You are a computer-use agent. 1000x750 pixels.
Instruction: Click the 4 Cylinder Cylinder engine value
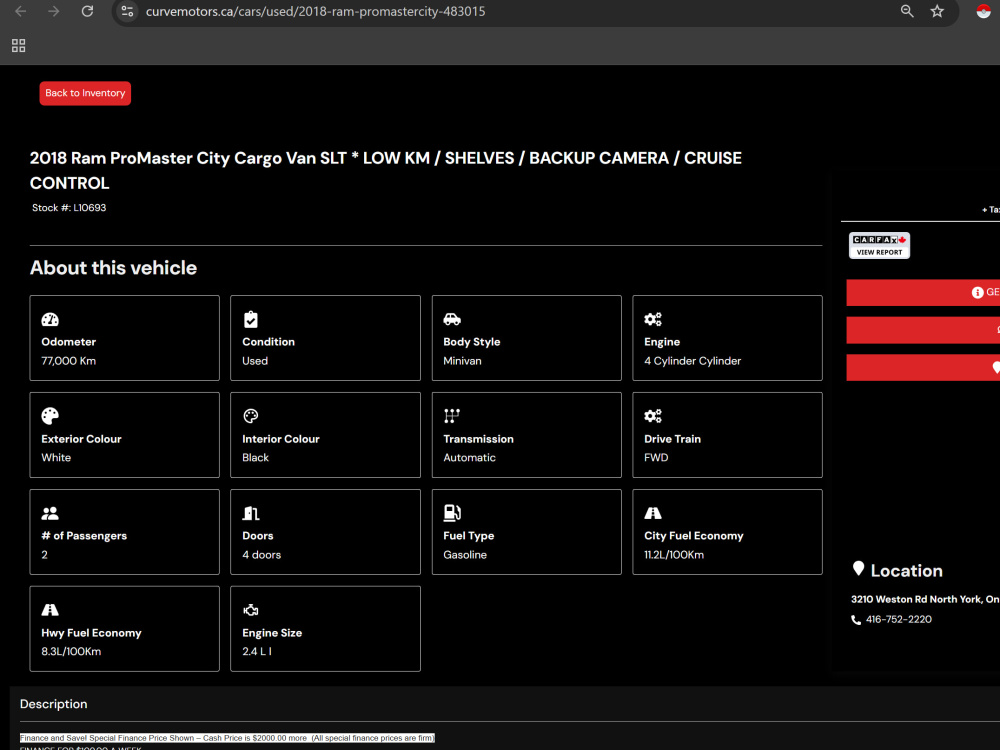pos(693,361)
